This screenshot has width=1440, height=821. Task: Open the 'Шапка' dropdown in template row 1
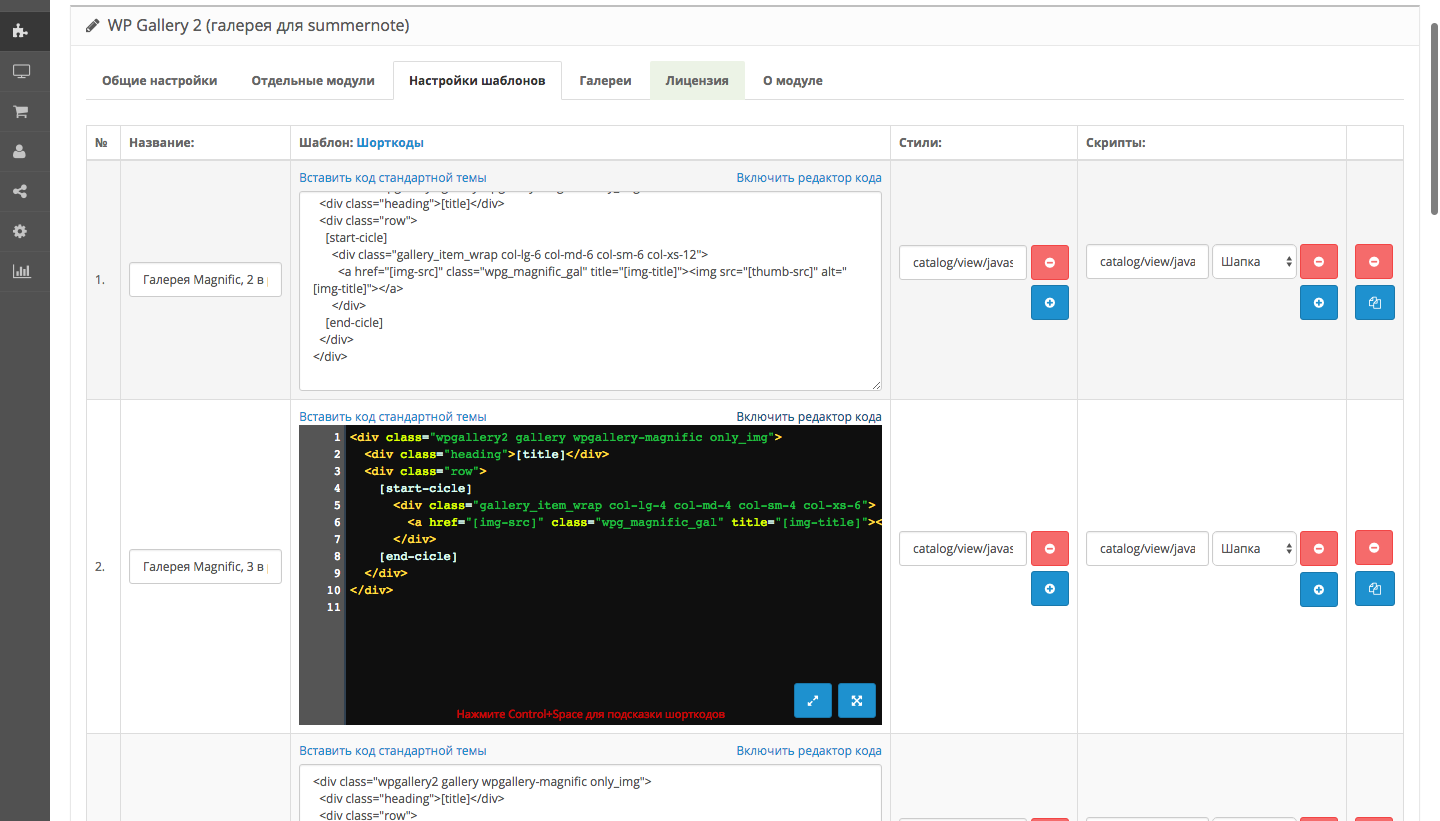point(1253,262)
